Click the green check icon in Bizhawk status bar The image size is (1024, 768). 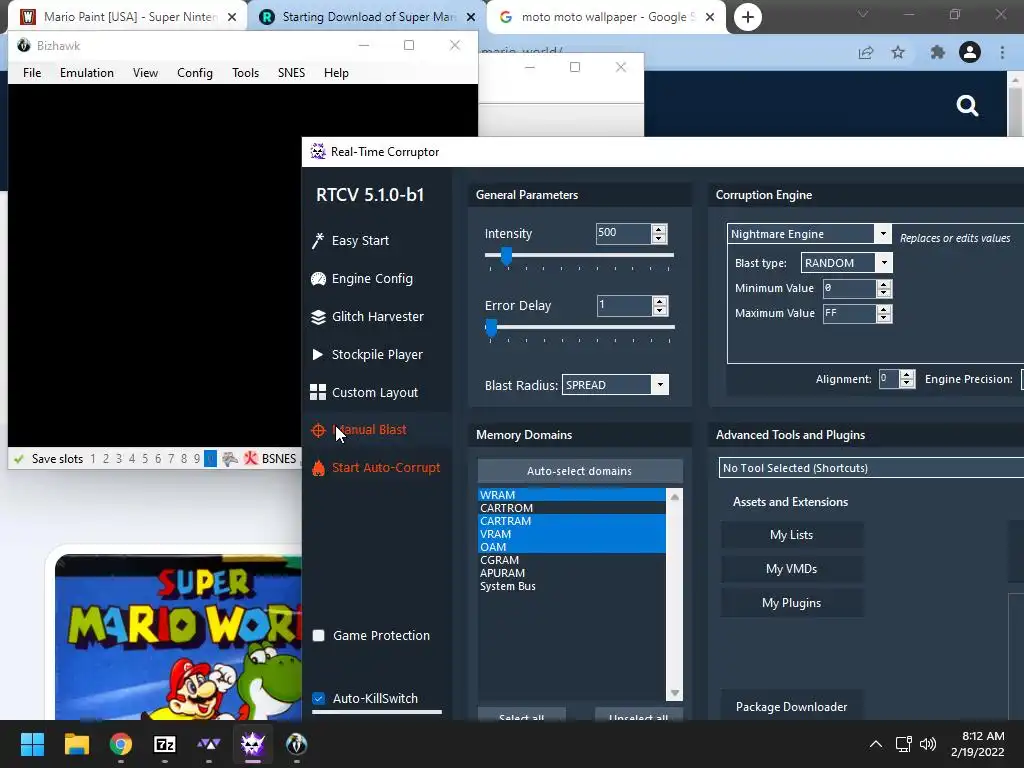[19, 459]
